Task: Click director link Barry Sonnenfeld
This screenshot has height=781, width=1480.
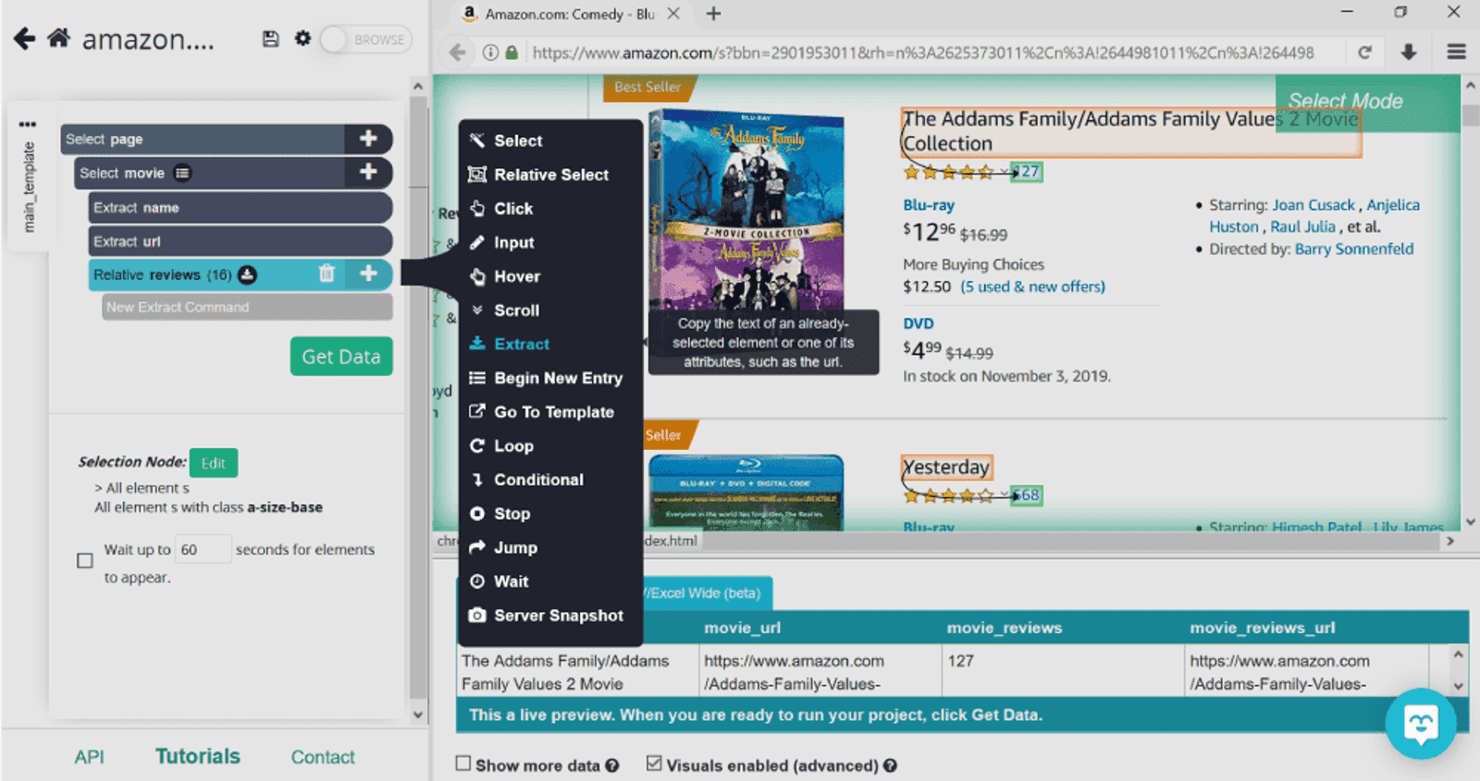Action: point(1354,249)
